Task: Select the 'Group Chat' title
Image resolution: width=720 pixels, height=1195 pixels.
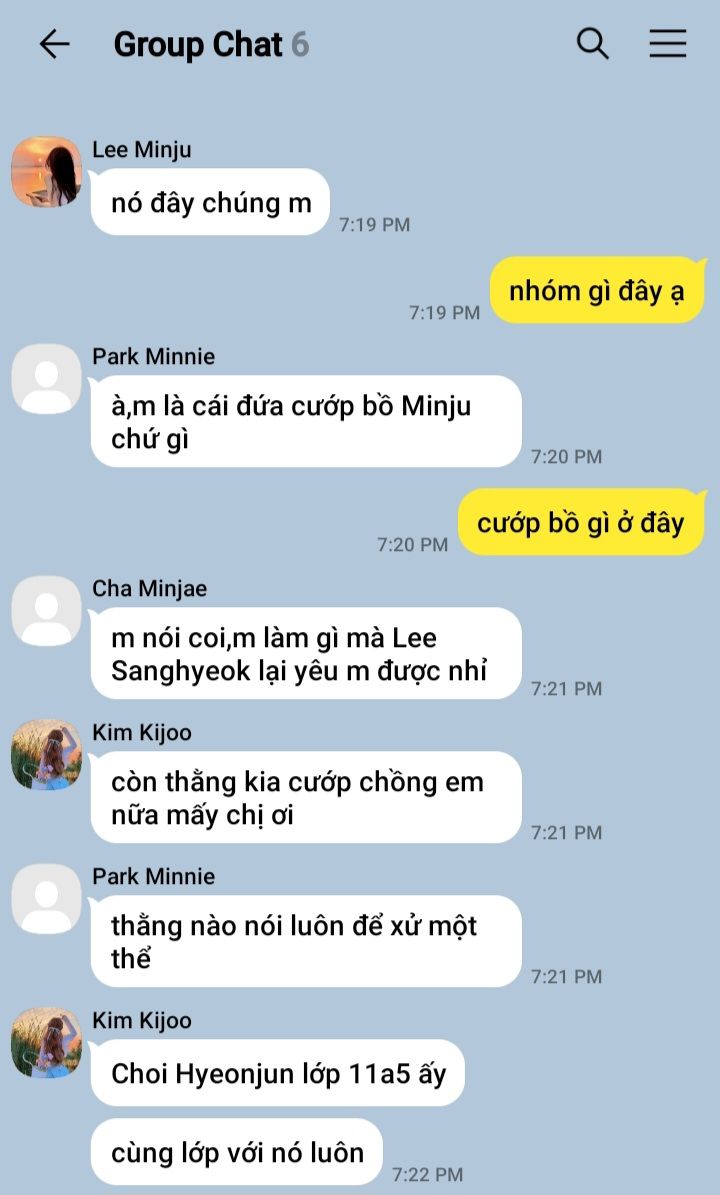Action: [x=198, y=44]
